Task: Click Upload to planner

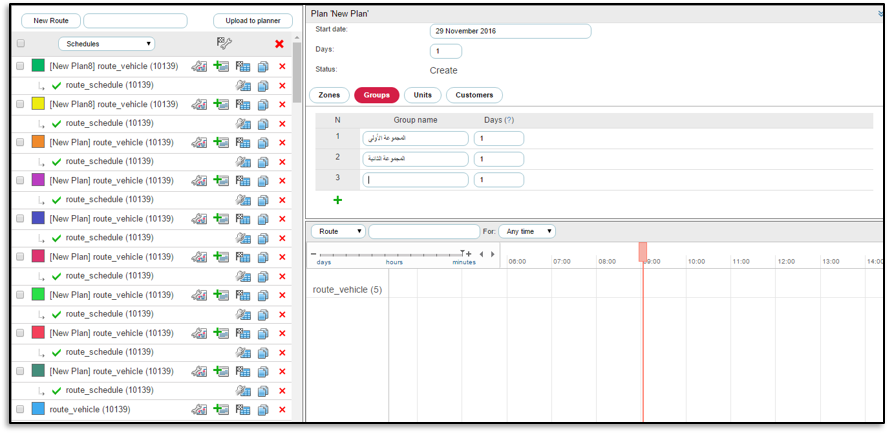Action: 253,21
